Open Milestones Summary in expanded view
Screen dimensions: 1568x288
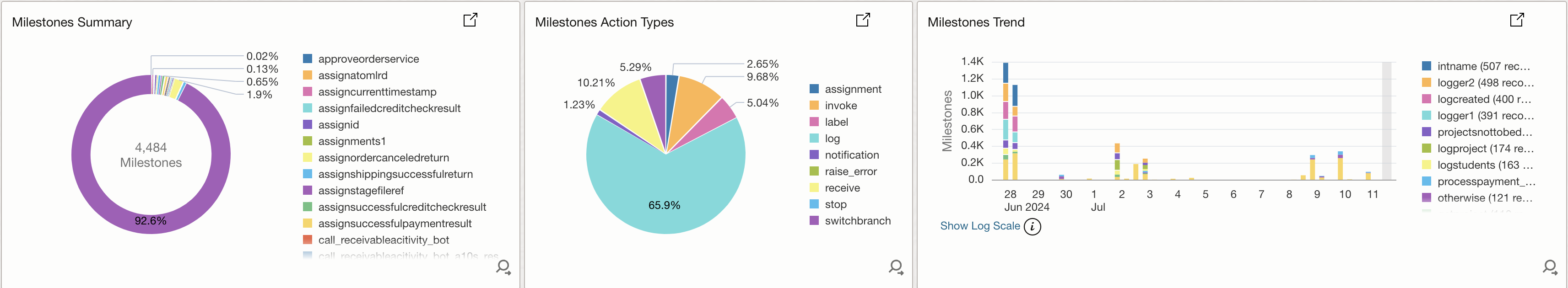click(x=470, y=20)
